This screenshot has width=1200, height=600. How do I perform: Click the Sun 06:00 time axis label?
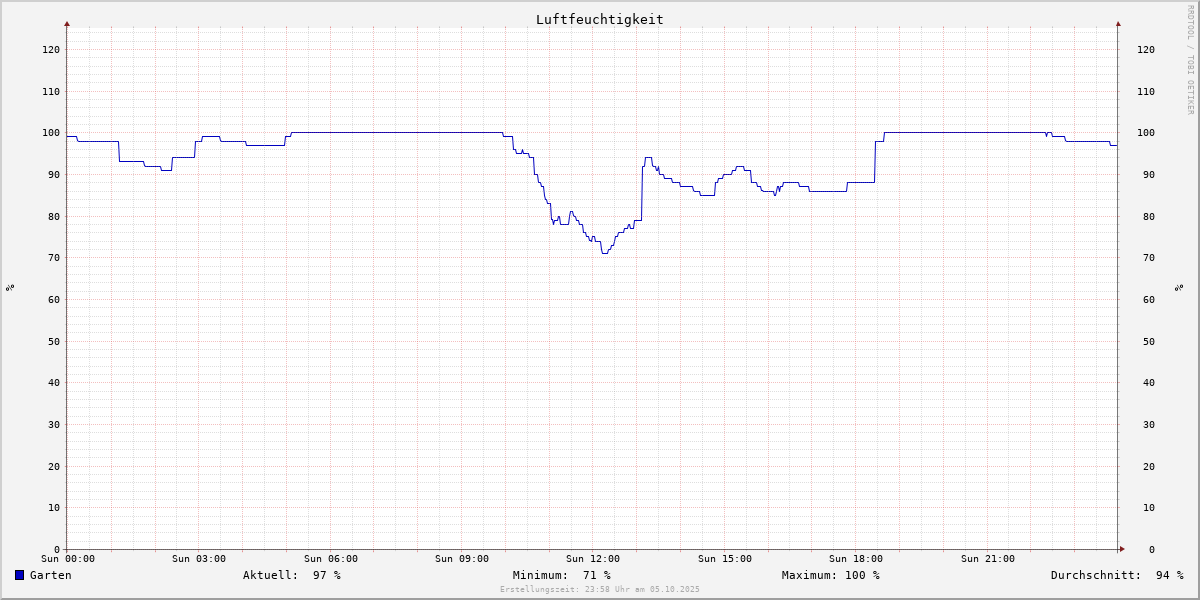[331, 559]
